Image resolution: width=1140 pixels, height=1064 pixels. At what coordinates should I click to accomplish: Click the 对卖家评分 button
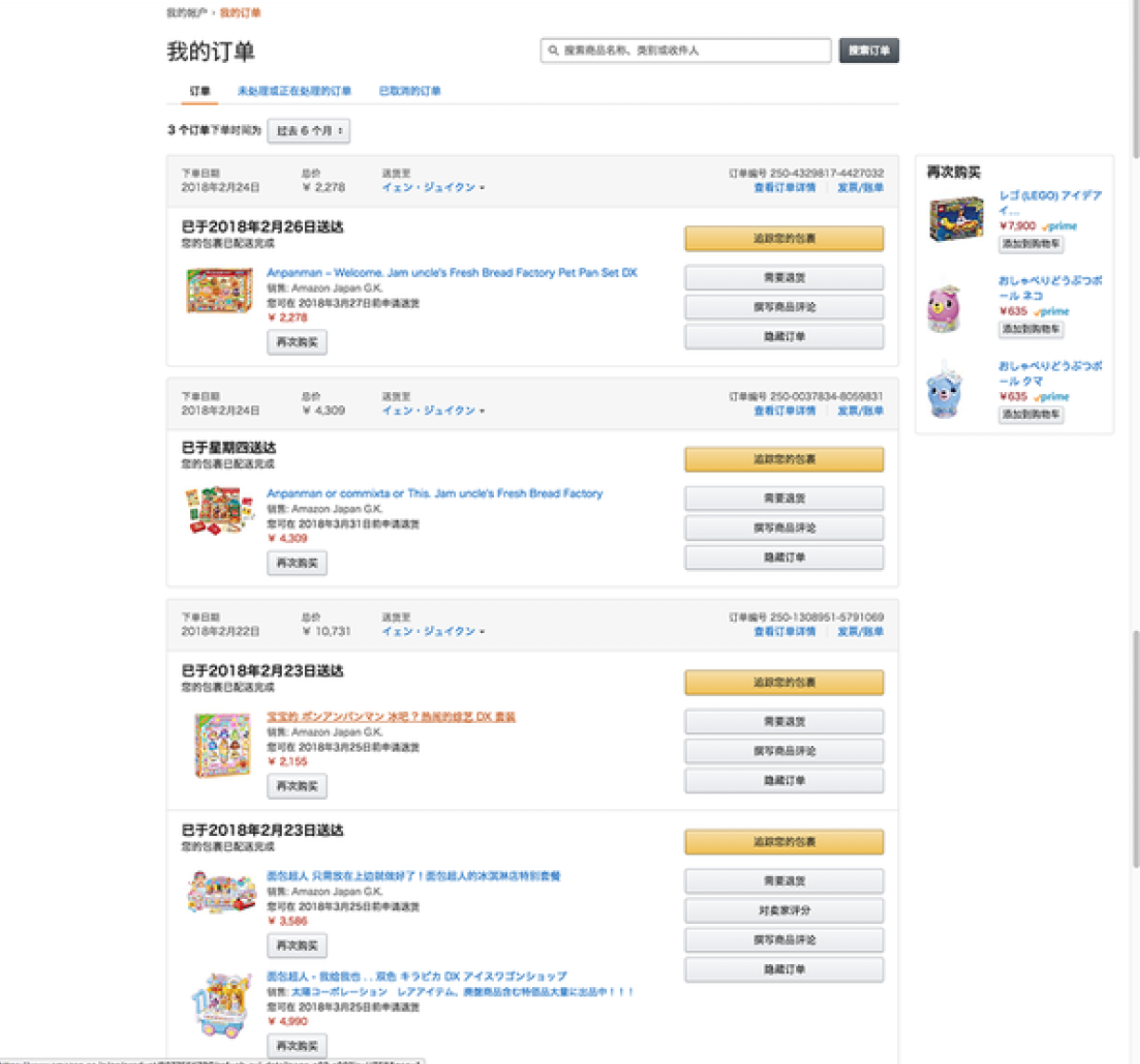pos(783,911)
